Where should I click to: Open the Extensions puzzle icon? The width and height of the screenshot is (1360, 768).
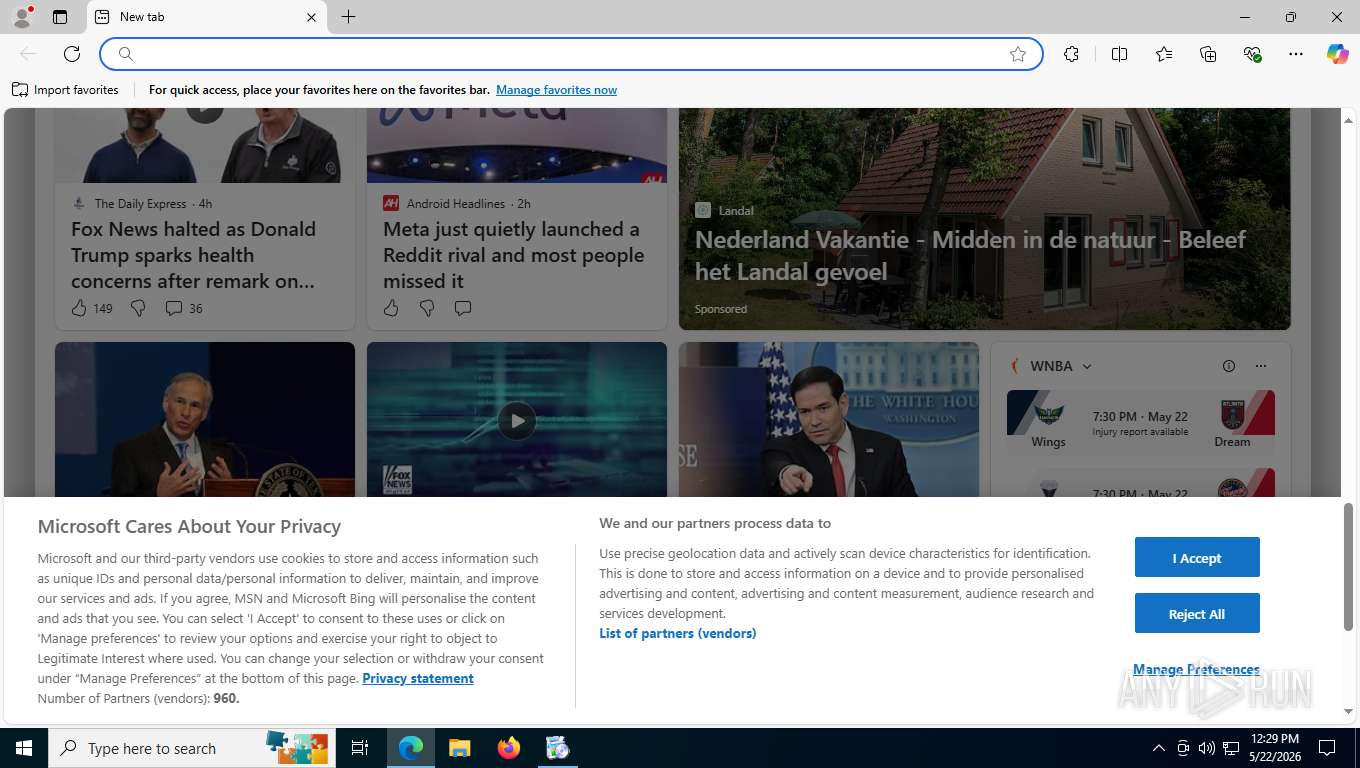(1071, 54)
